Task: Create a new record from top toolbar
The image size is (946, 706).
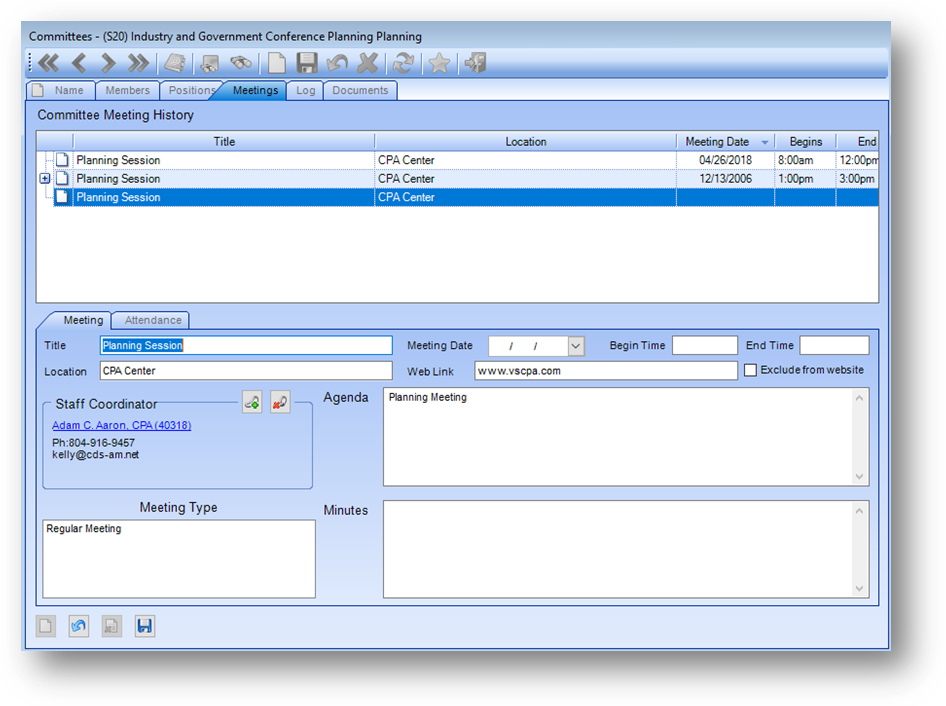Action: click(x=276, y=63)
